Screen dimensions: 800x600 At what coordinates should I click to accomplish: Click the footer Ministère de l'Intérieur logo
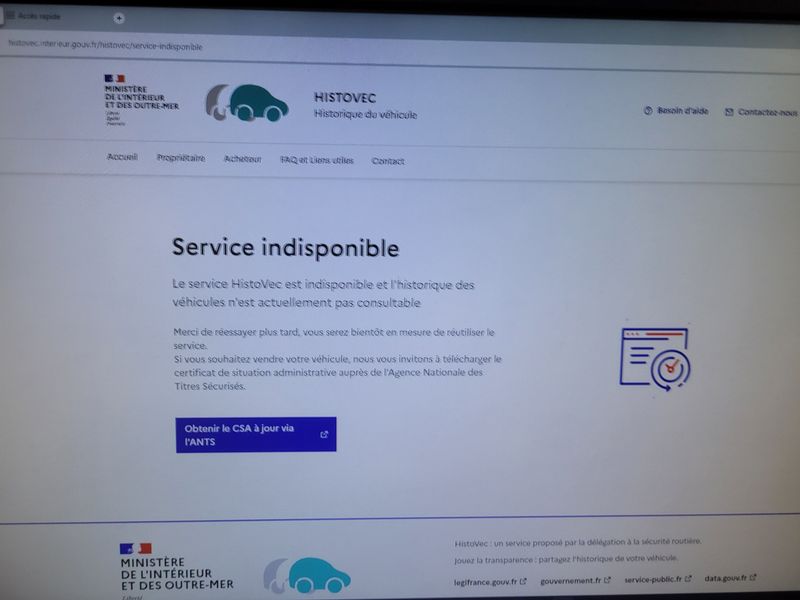pos(177,571)
